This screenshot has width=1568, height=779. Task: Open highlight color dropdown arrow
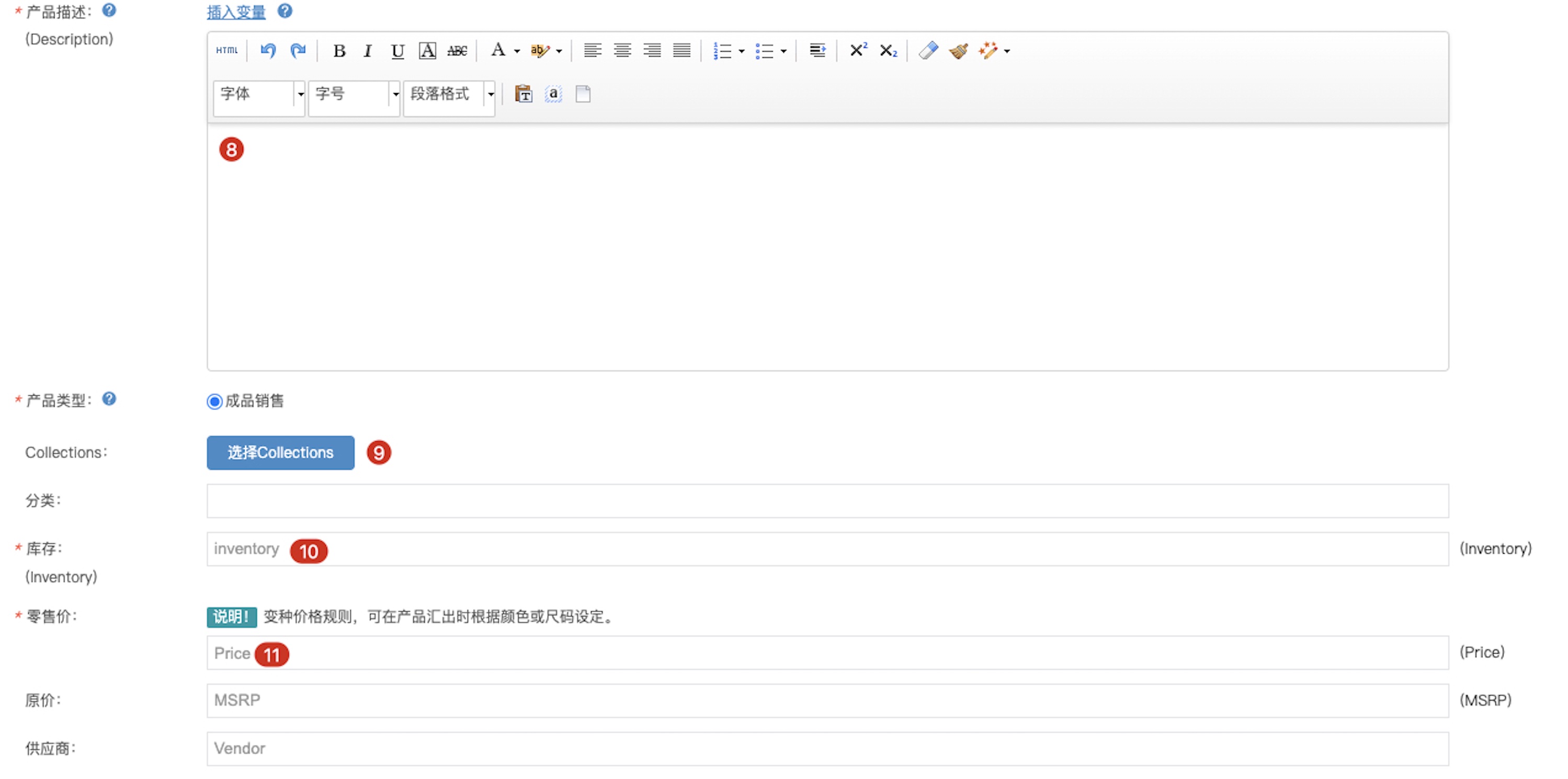tap(559, 51)
